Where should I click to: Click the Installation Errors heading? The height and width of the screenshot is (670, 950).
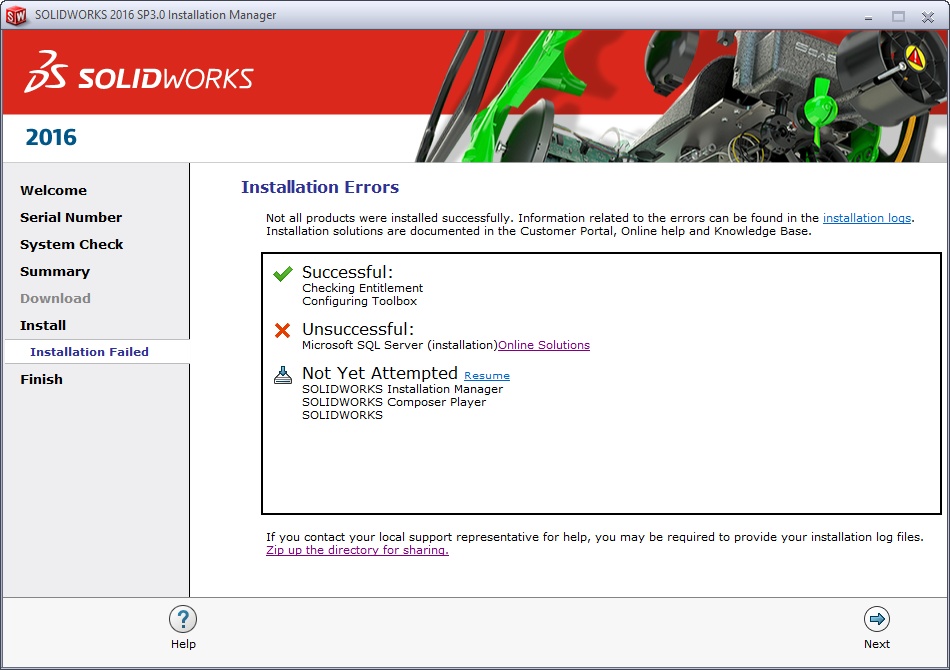click(x=320, y=187)
